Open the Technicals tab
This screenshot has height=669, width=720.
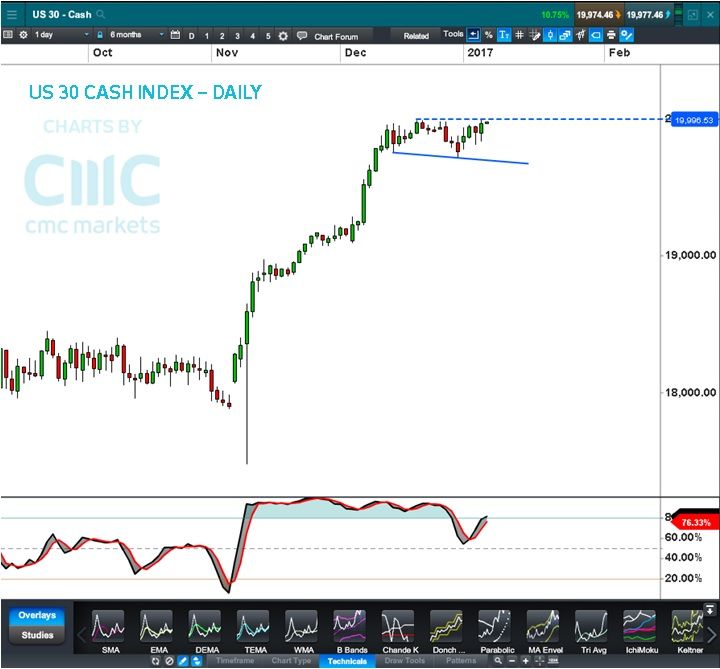[347, 661]
